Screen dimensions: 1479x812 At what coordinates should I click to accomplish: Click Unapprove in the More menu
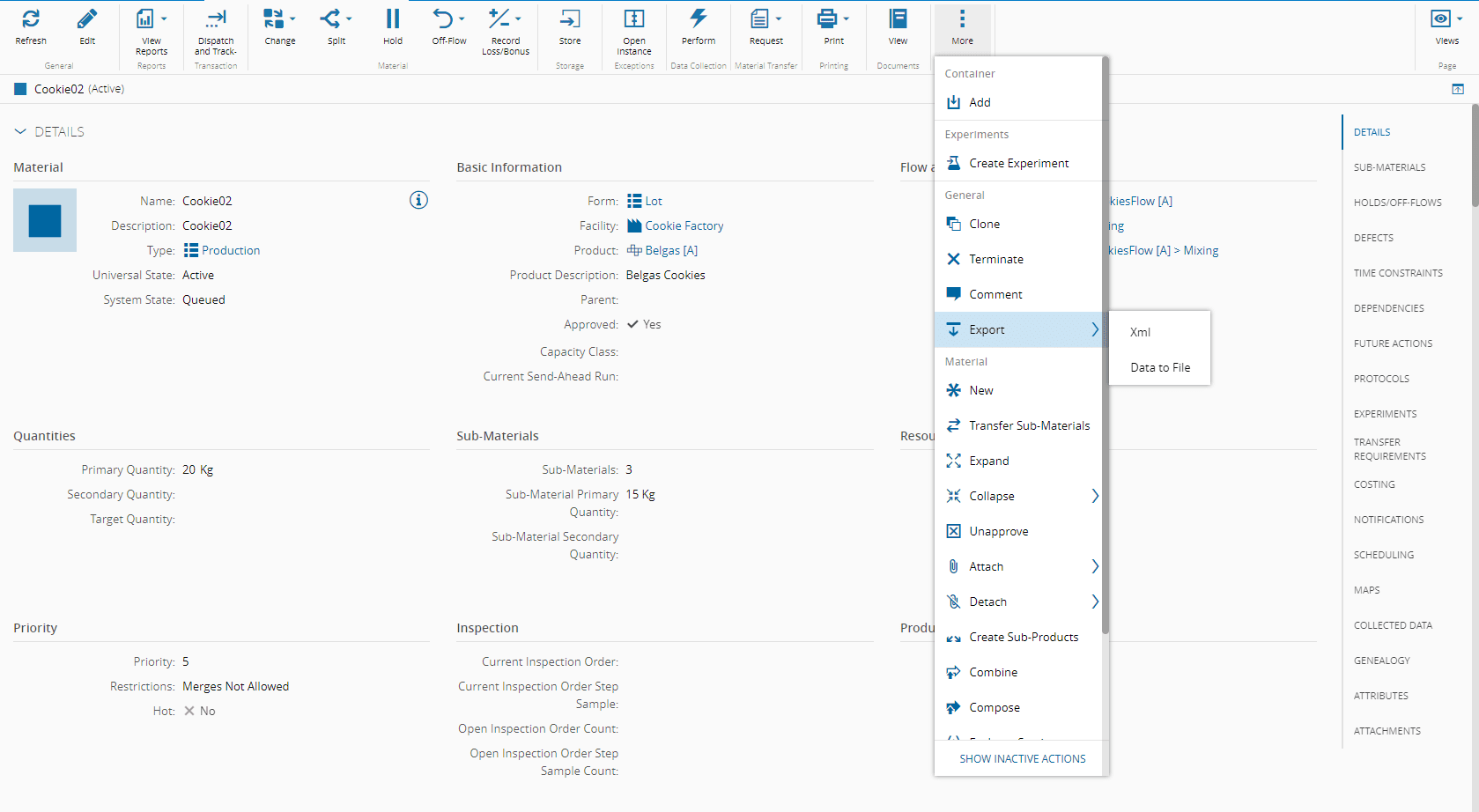coord(998,531)
